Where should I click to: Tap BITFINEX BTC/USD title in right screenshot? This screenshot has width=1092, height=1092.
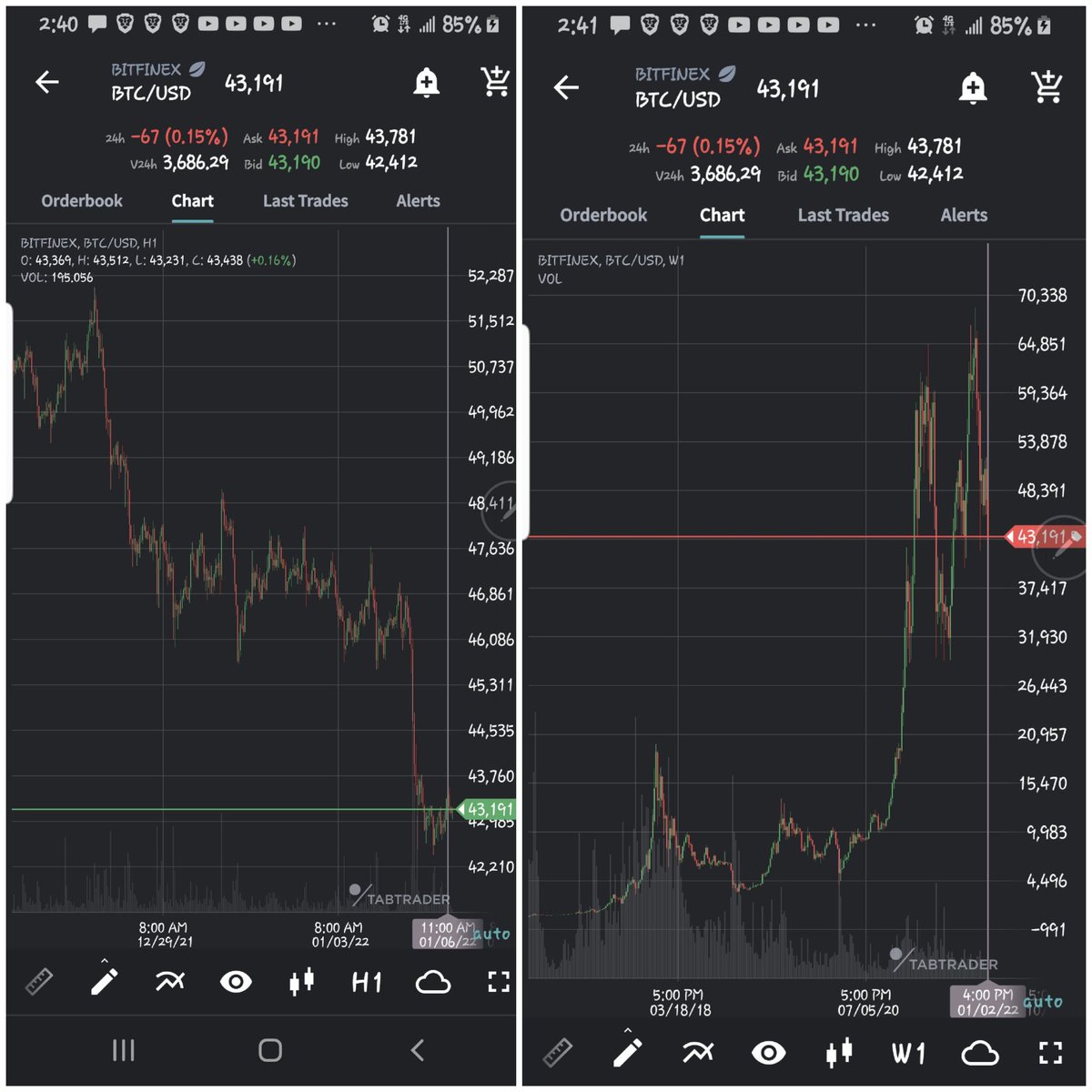point(684,87)
